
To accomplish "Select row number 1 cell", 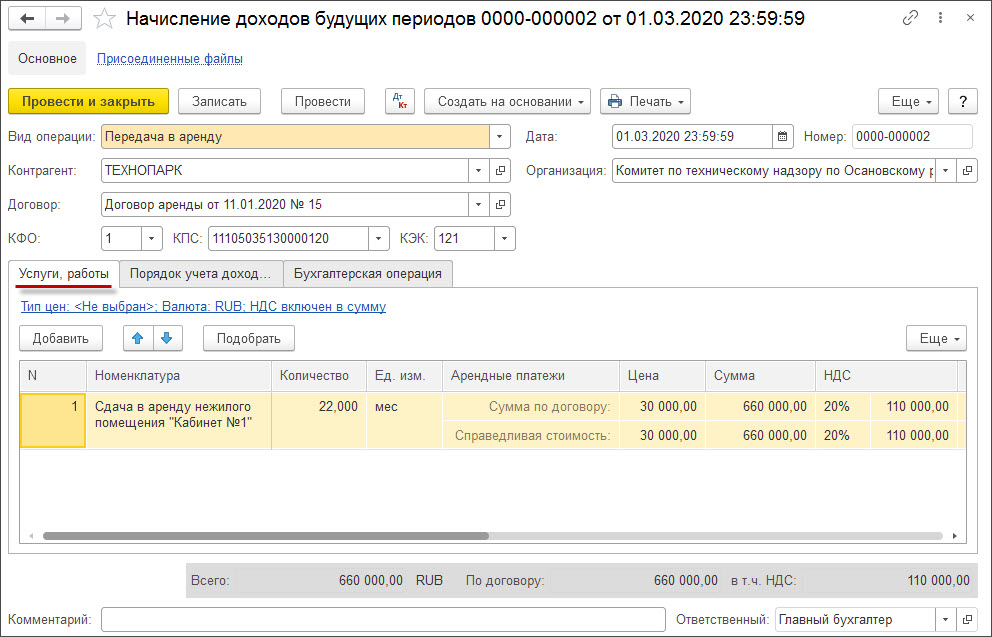I will click(x=53, y=421).
